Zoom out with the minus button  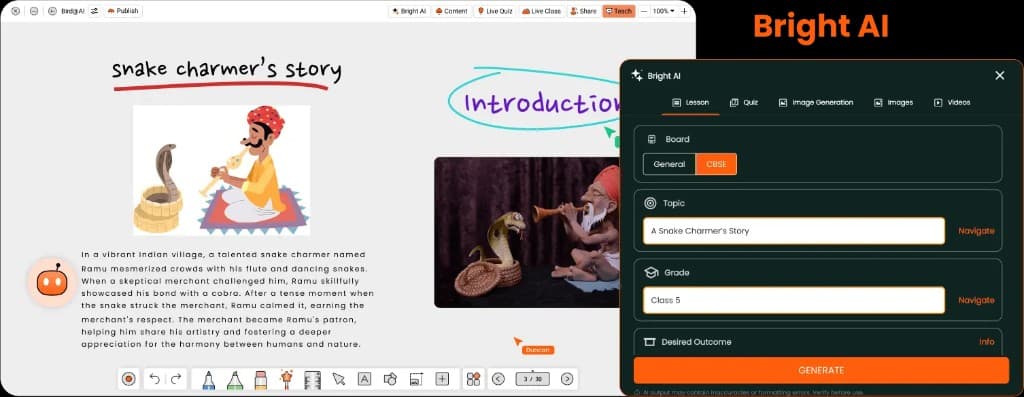[644, 11]
